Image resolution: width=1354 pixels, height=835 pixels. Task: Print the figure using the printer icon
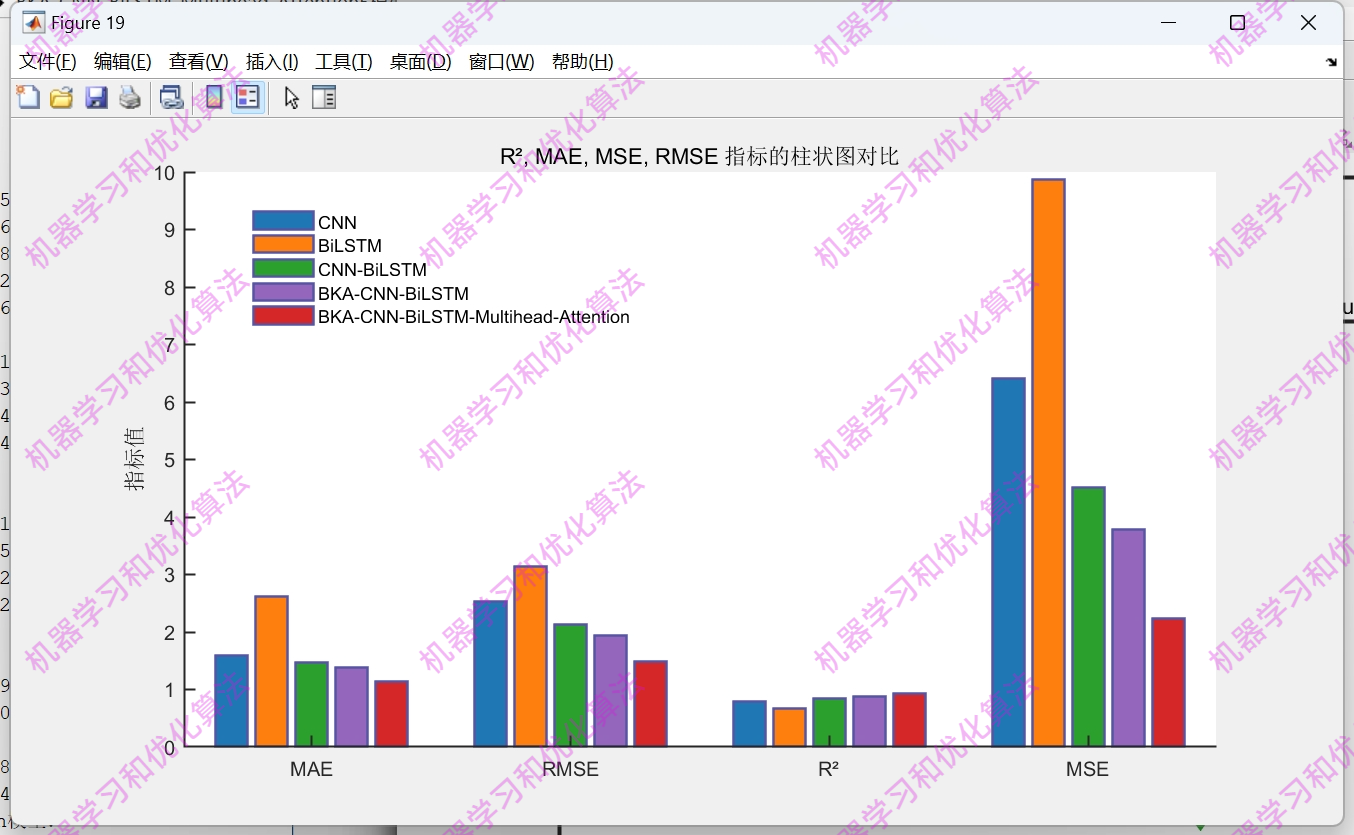click(x=130, y=97)
